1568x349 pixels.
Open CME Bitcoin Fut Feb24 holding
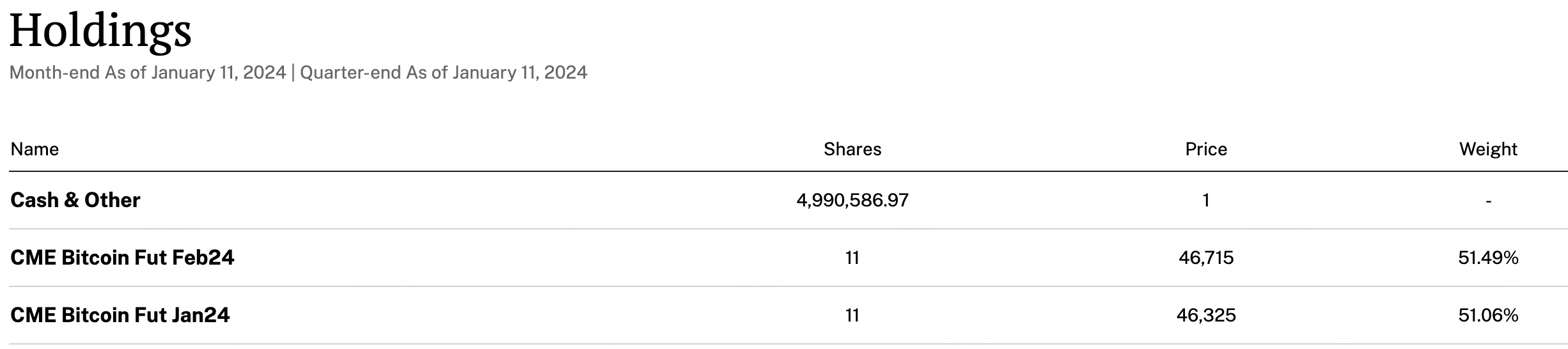(x=122, y=258)
